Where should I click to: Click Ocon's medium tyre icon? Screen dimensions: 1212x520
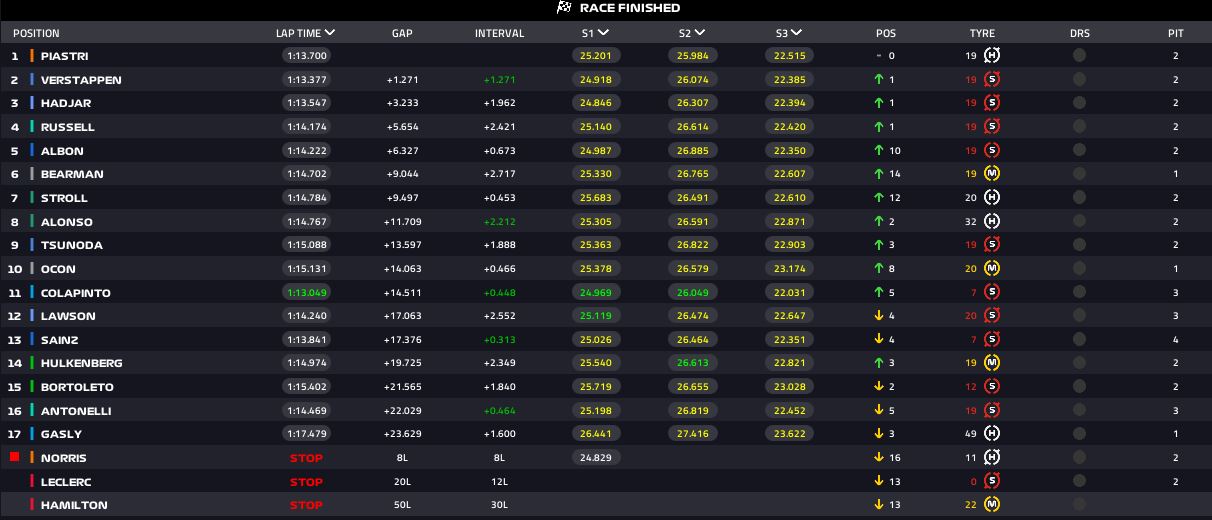pos(991,269)
